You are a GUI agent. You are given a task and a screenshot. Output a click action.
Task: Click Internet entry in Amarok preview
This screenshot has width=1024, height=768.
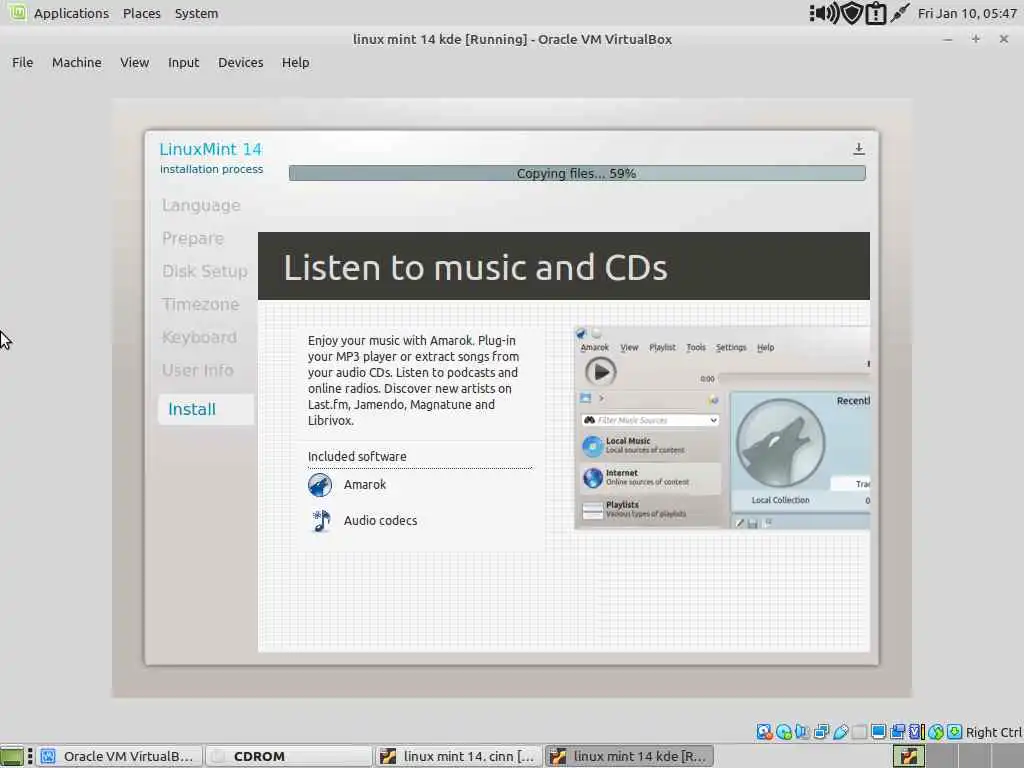point(650,477)
